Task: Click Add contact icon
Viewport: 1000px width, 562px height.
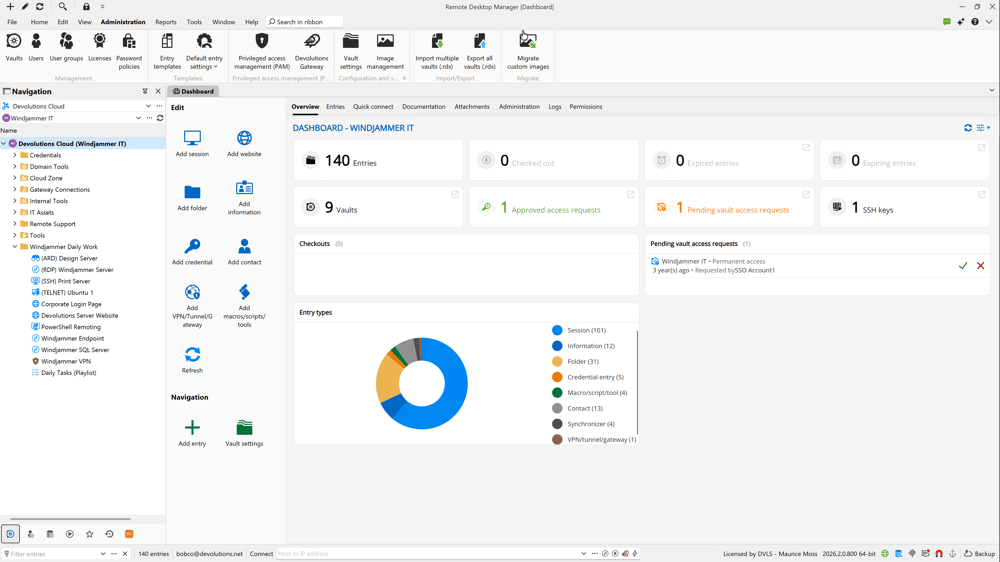Action: [244, 252]
